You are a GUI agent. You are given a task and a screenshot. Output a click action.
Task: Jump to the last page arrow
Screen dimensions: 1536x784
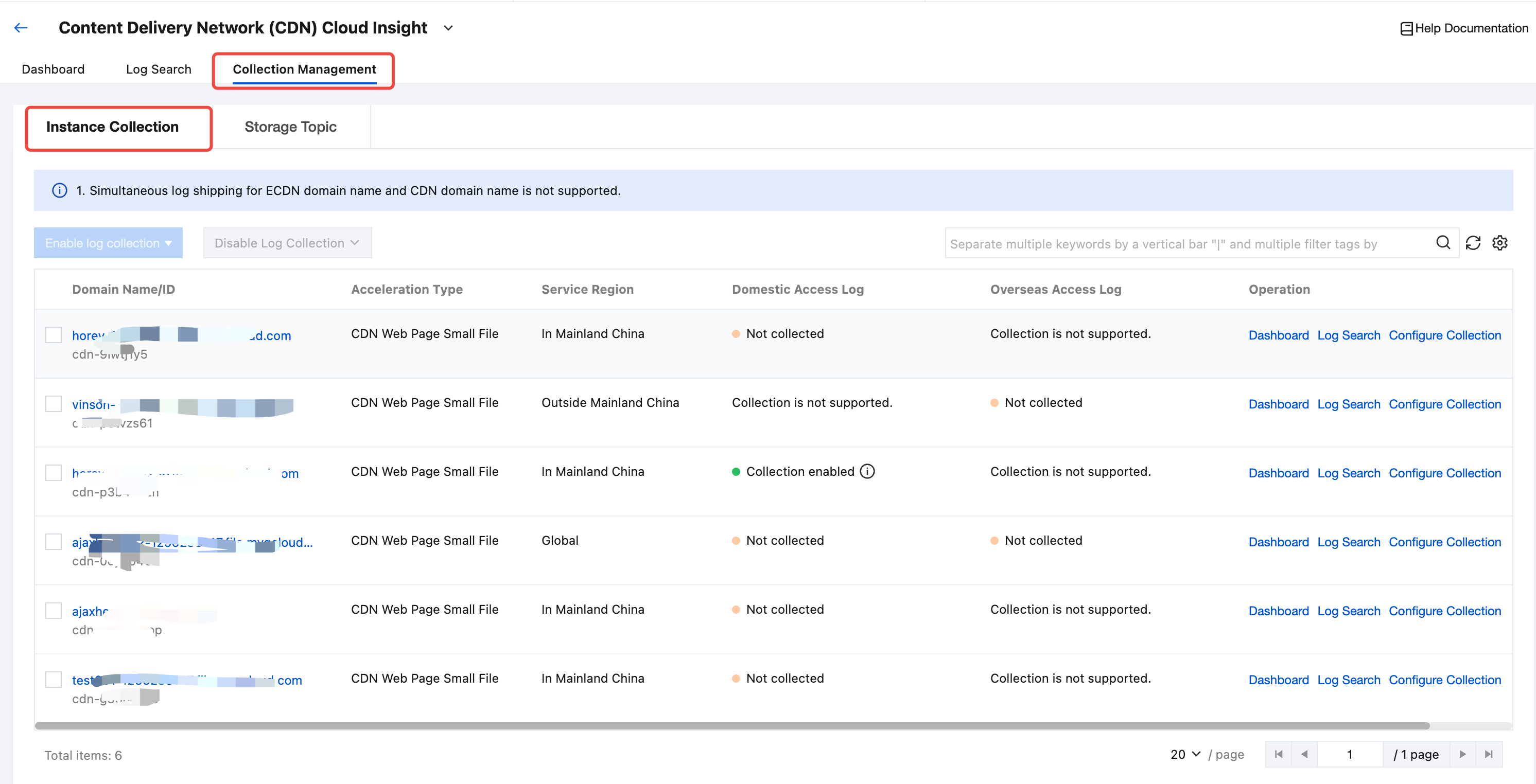click(1488, 754)
